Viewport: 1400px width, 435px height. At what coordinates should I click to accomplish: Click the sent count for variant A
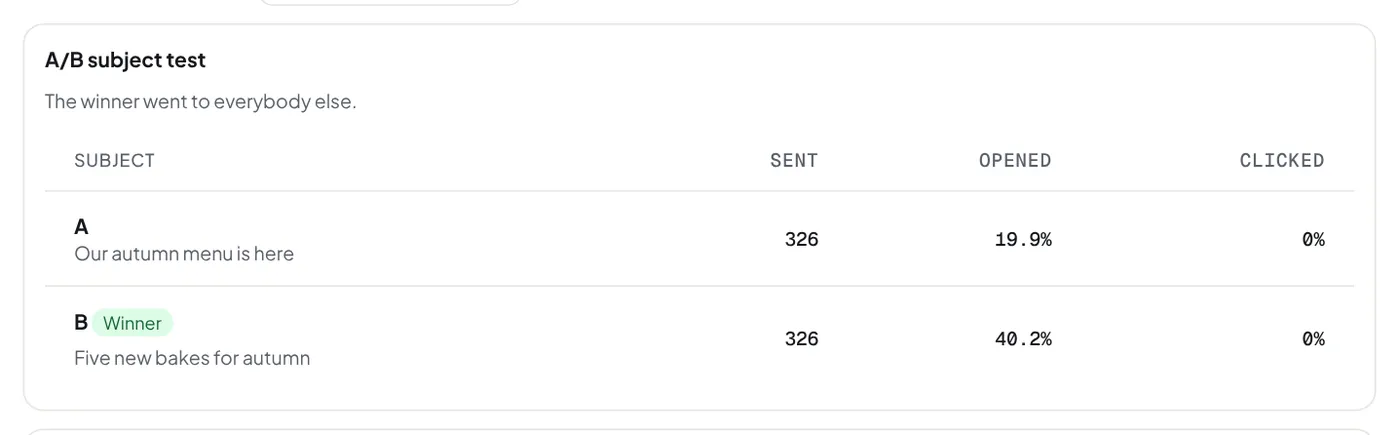(x=801, y=240)
